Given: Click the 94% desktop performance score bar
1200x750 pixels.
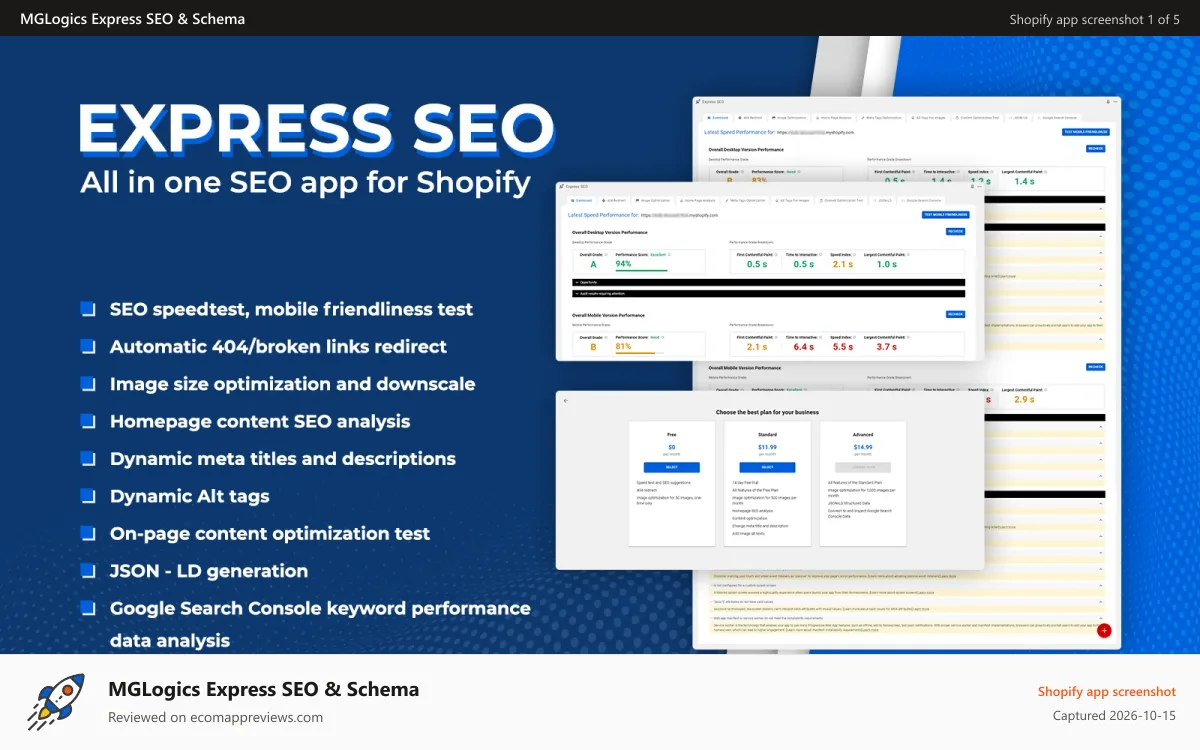Looking at the screenshot, I should [642, 271].
